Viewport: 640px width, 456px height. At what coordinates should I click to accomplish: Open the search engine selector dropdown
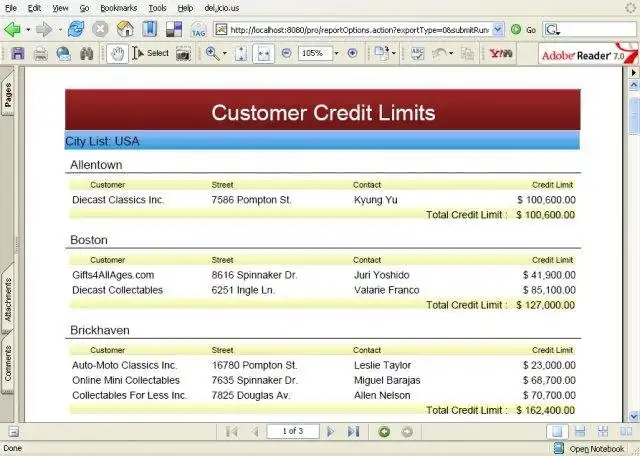(x=552, y=30)
